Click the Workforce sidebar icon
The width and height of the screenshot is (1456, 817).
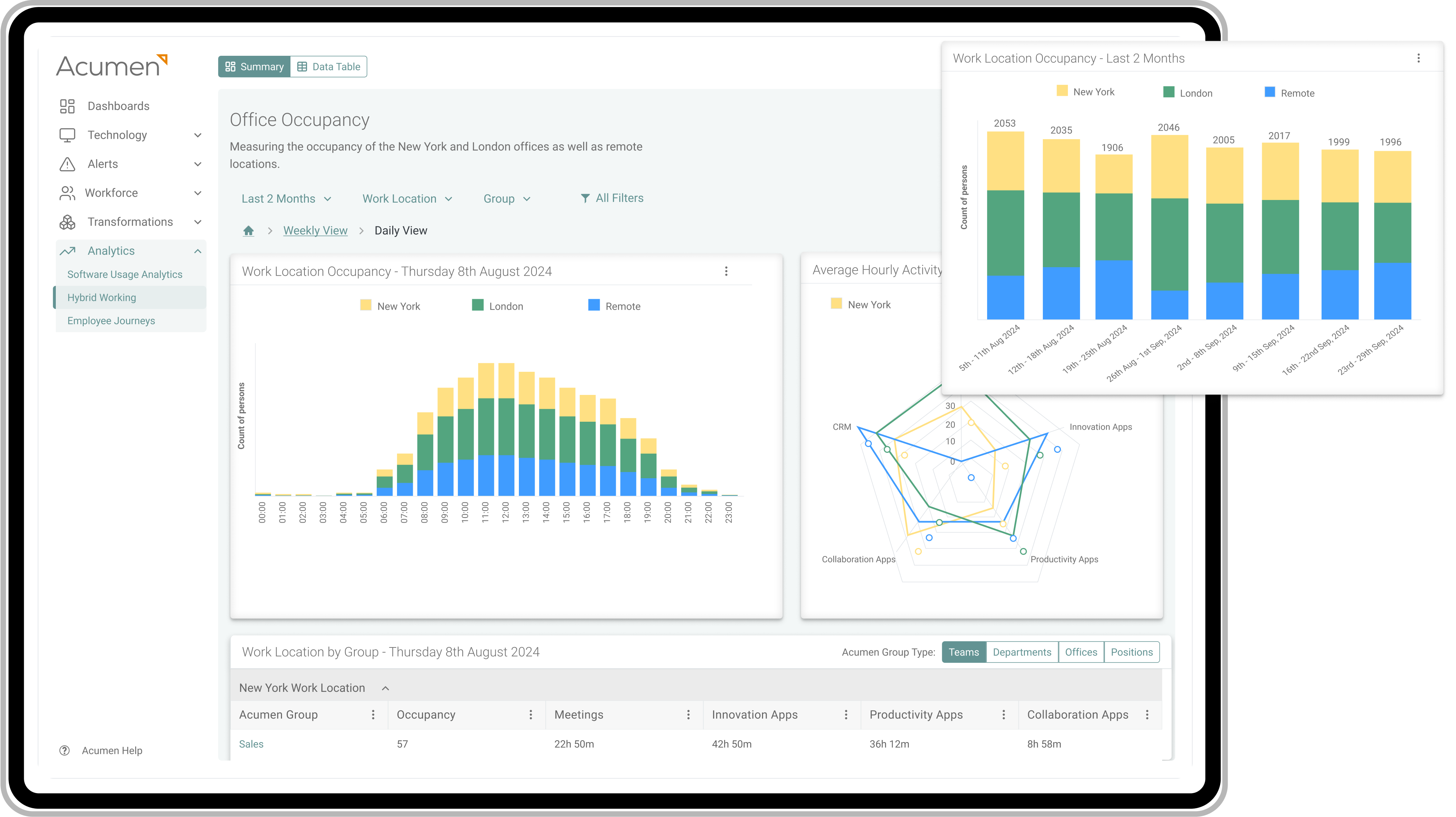click(67, 192)
